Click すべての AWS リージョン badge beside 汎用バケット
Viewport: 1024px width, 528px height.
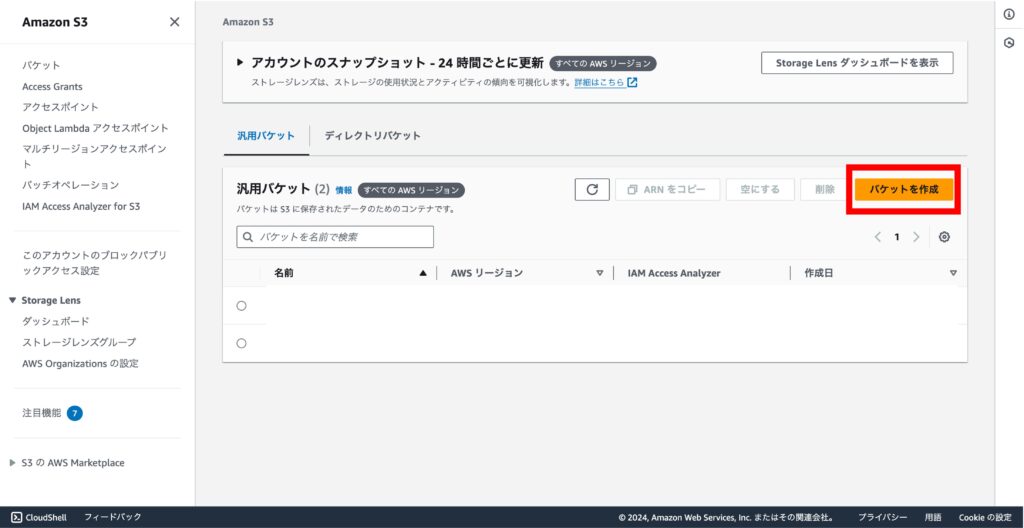411,190
